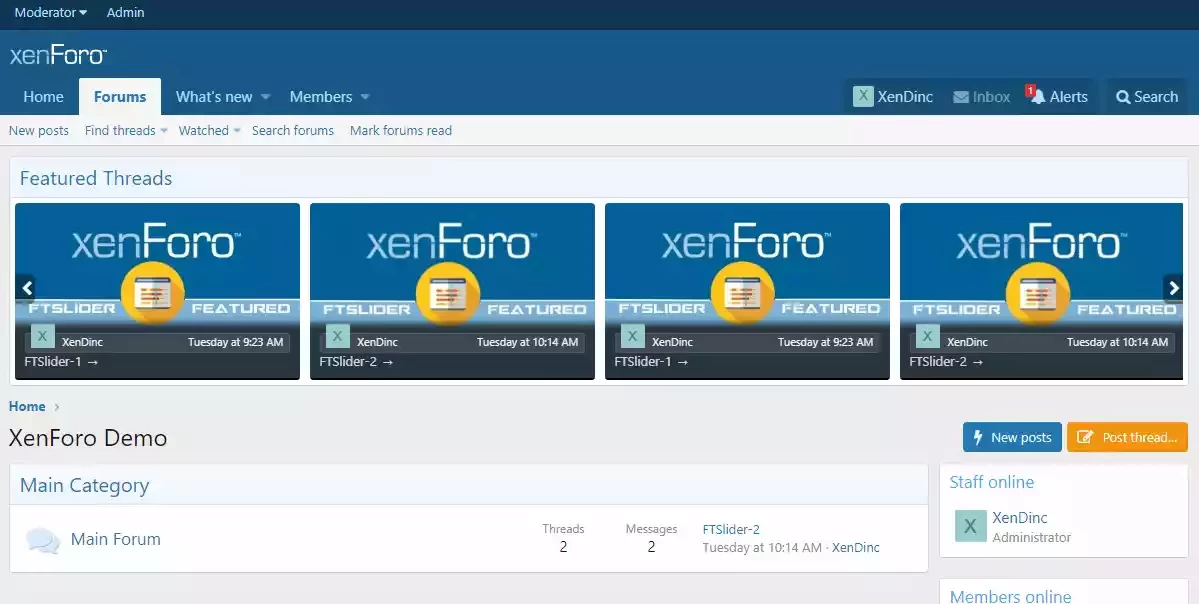Open first FTSlider-1 → title link
This screenshot has height=604, width=1199.
tap(61, 362)
